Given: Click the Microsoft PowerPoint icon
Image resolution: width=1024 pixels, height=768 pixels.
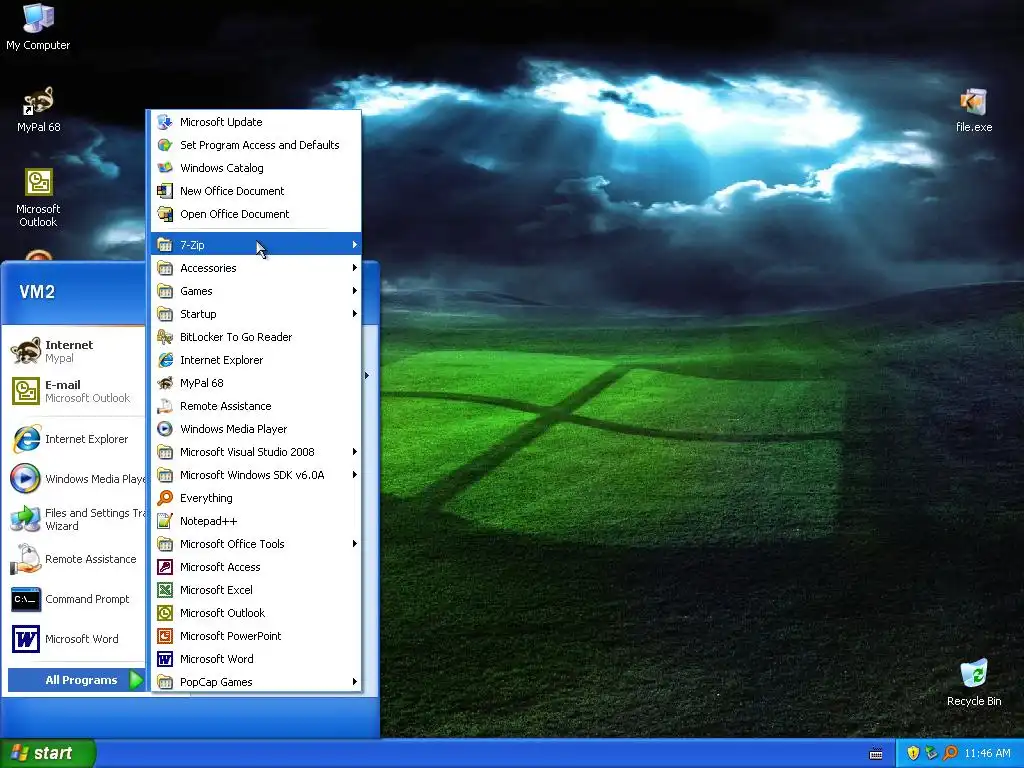Looking at the screenshot, I should 165,636.
